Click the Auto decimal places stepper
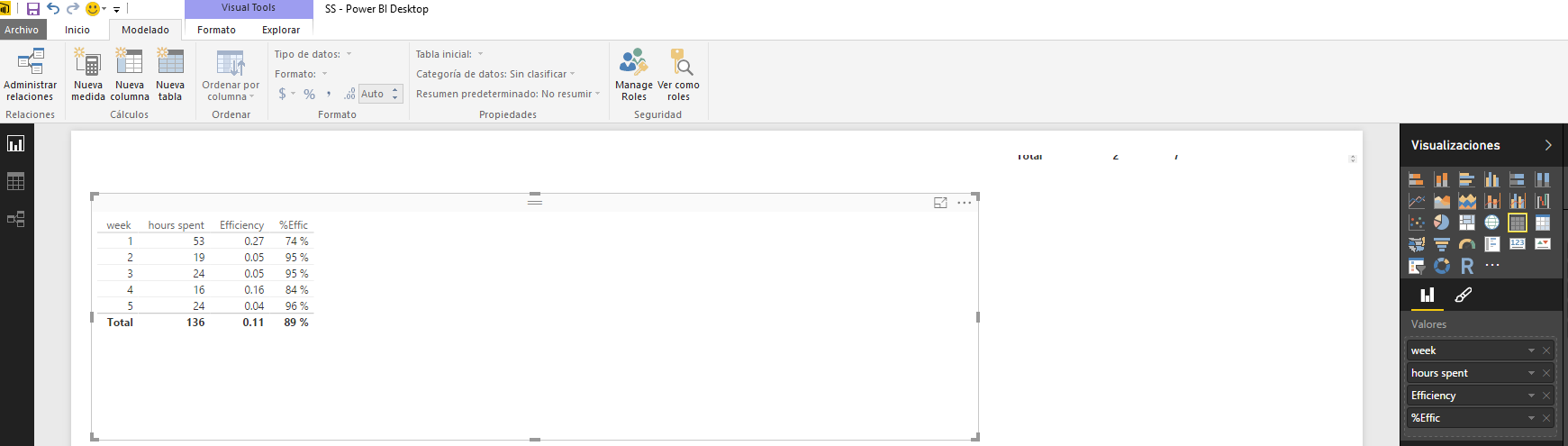 [x=395, y=94]
